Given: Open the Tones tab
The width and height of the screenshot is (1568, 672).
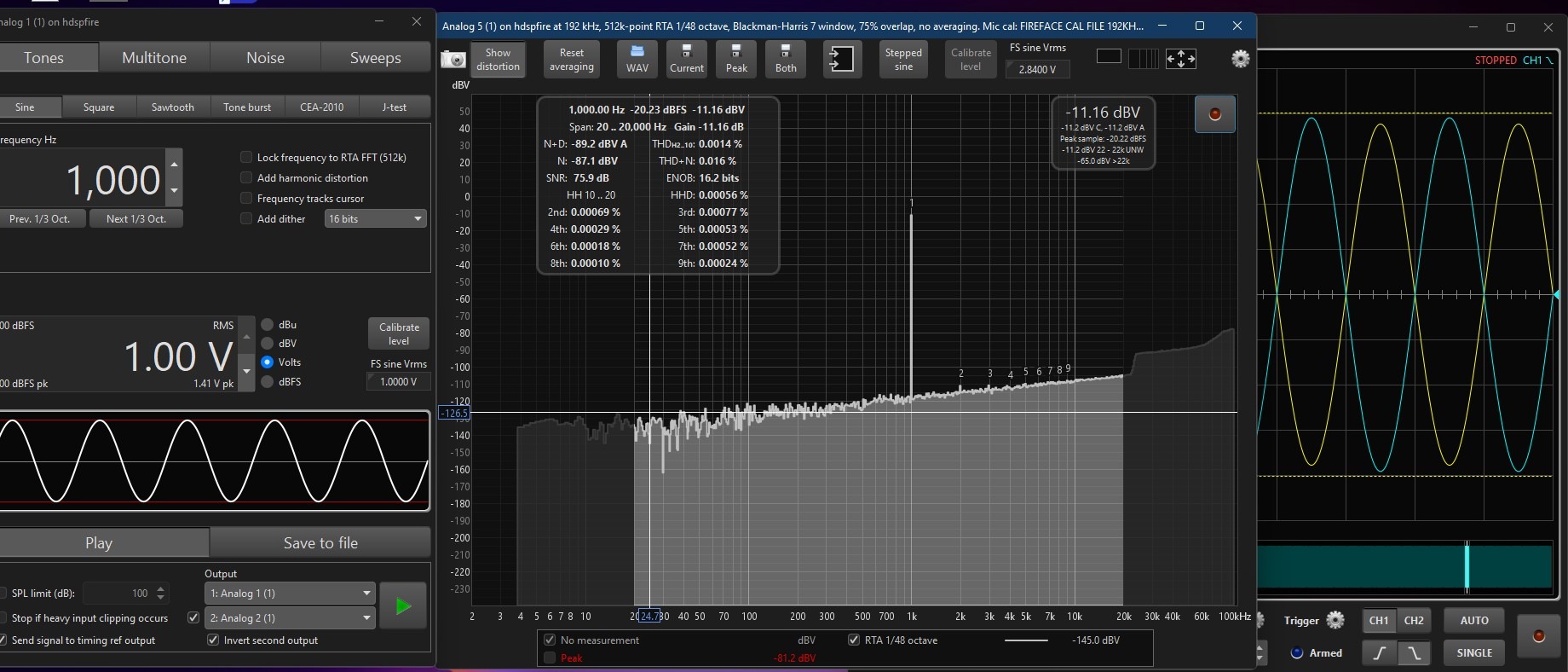Looking at the screenshot, I should click(x=43, y=58).
